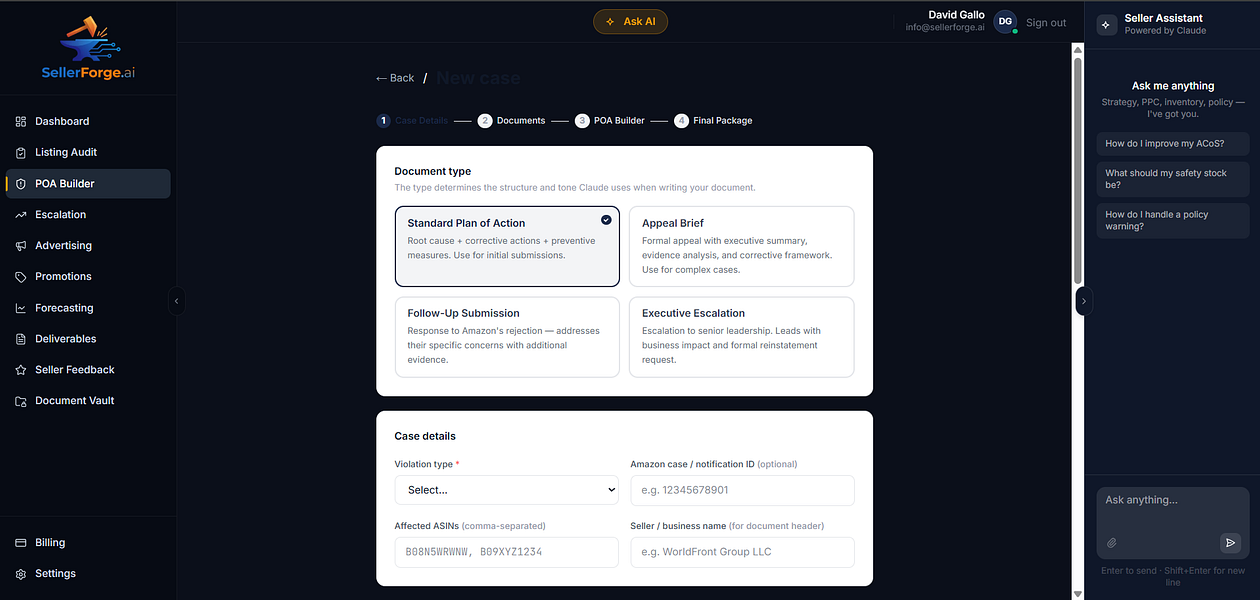Go back using Back link
Image resolution: width=1260 pixels, height=600 pixels.
coord(395,78)
